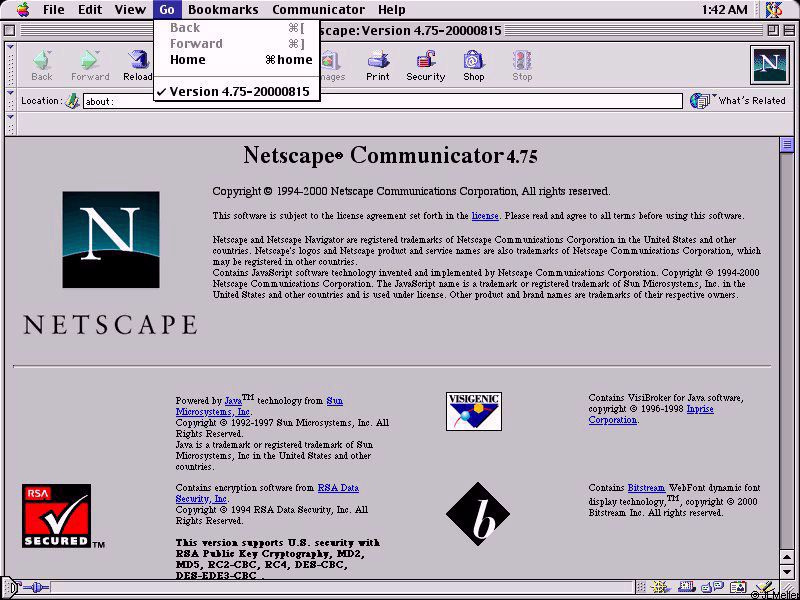The image size is (800, 600).
Task: Collapse the Location toolbar triangle
Action: coord(10,92)
